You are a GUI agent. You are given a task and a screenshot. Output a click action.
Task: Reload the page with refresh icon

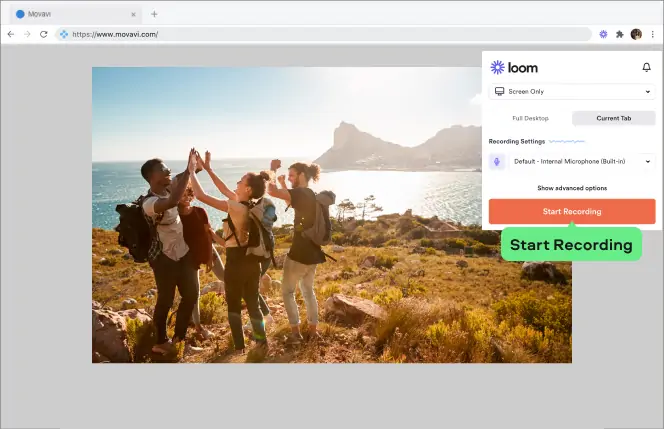[x=44, y=34]
